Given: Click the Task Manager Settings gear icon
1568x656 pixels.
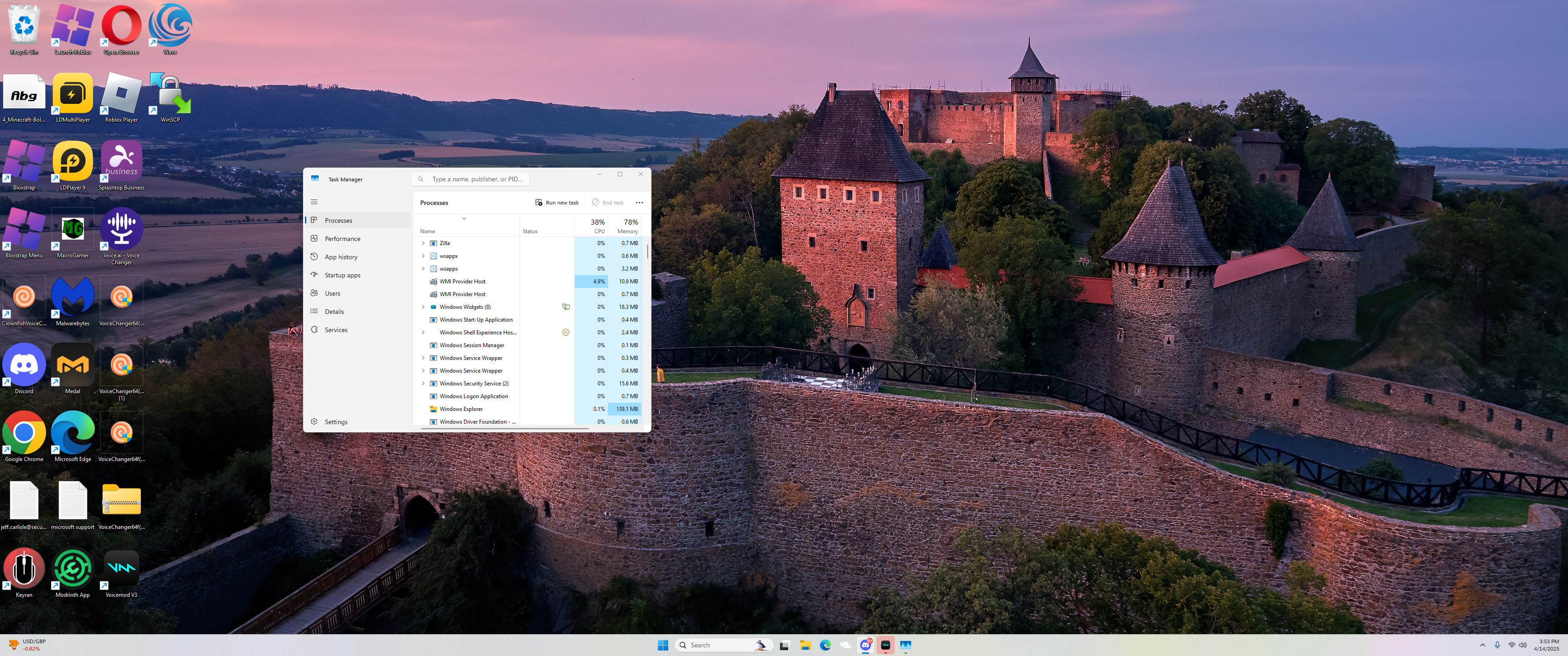Looking at the screenshot, I should coord(314,421).
